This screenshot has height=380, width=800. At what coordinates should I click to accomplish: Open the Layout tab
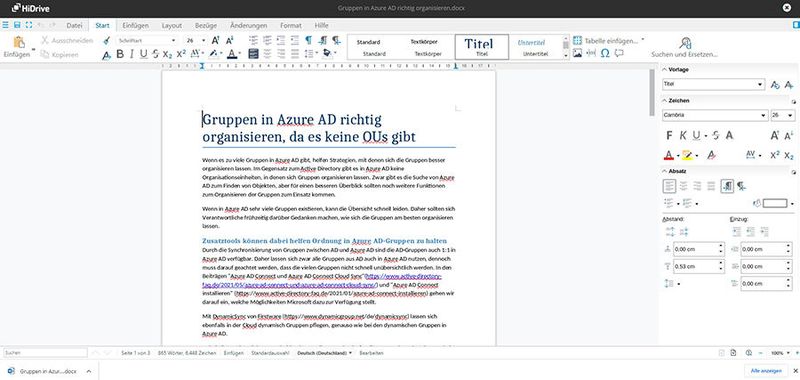[x=171, y=25]
